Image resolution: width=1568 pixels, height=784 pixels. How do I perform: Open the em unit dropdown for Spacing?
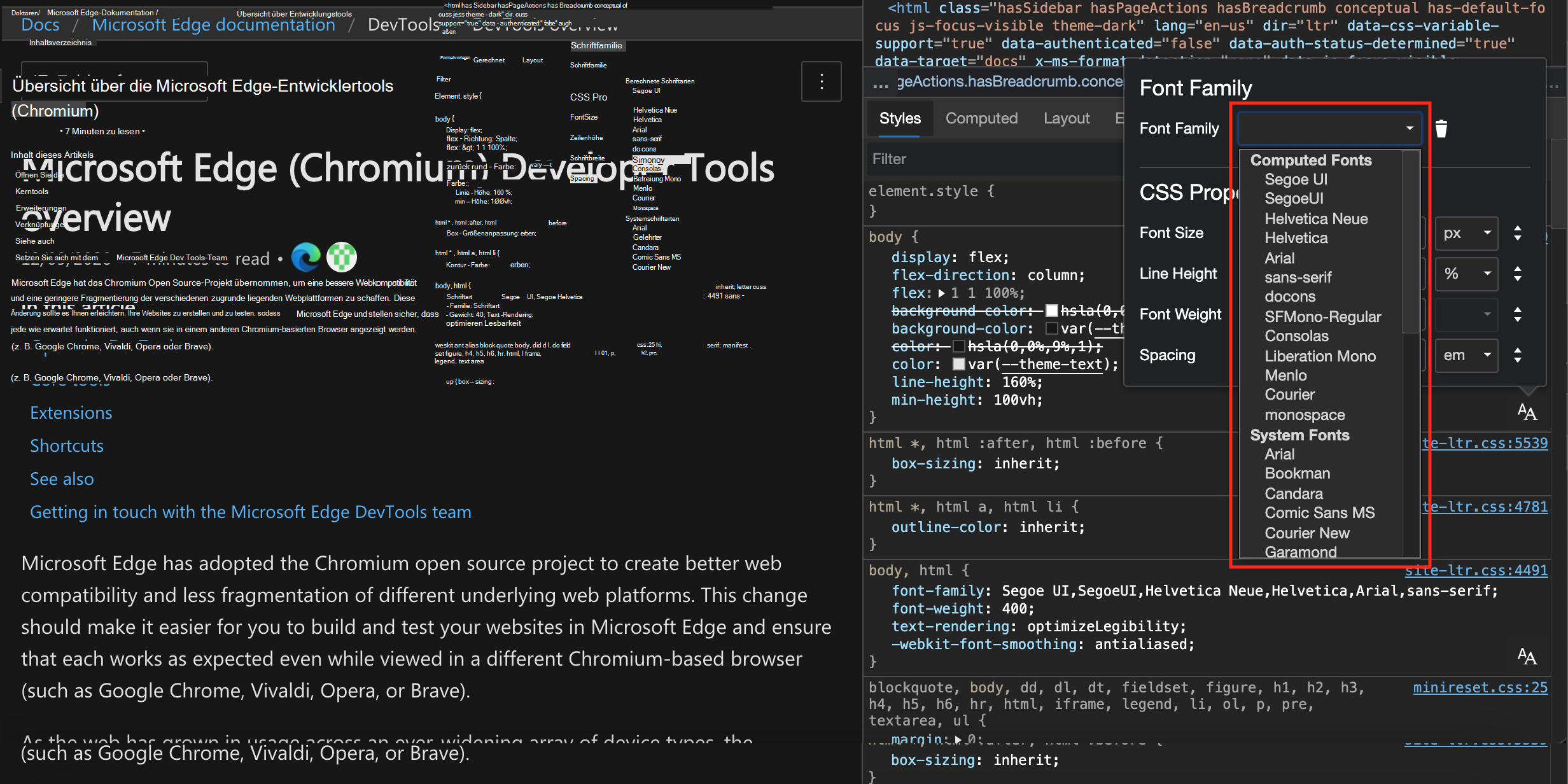[1466, 355]
